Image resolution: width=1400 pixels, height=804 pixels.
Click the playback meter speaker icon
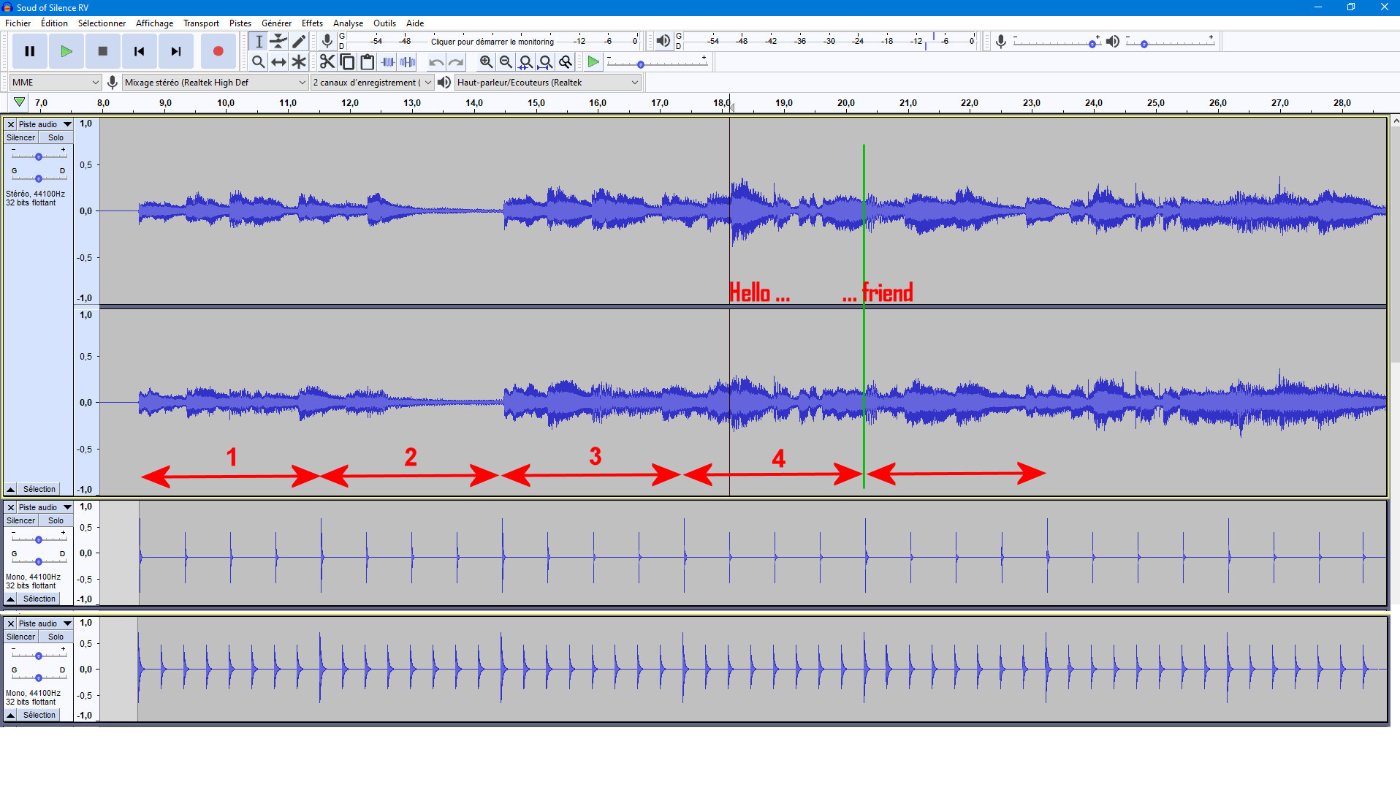663,41
